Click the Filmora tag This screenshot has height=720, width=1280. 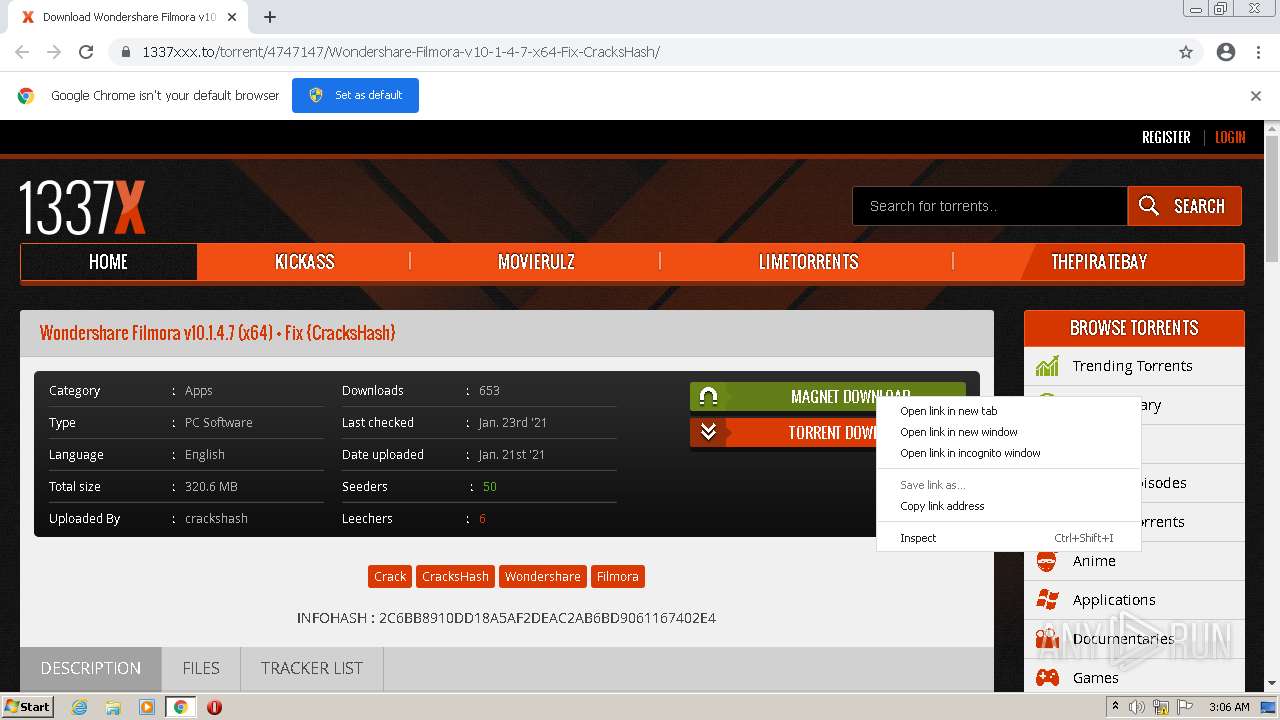point(617,576)
